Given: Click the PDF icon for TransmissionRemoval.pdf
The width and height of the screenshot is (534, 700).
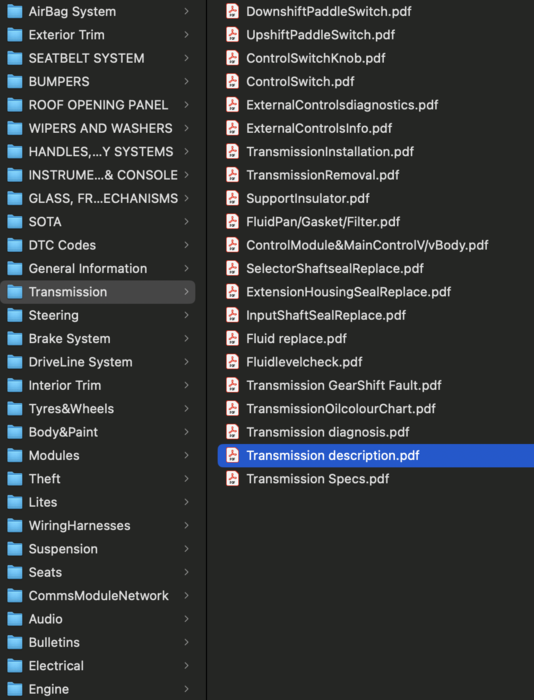Looking at the screenshot, I should click(x=232, y=175).
